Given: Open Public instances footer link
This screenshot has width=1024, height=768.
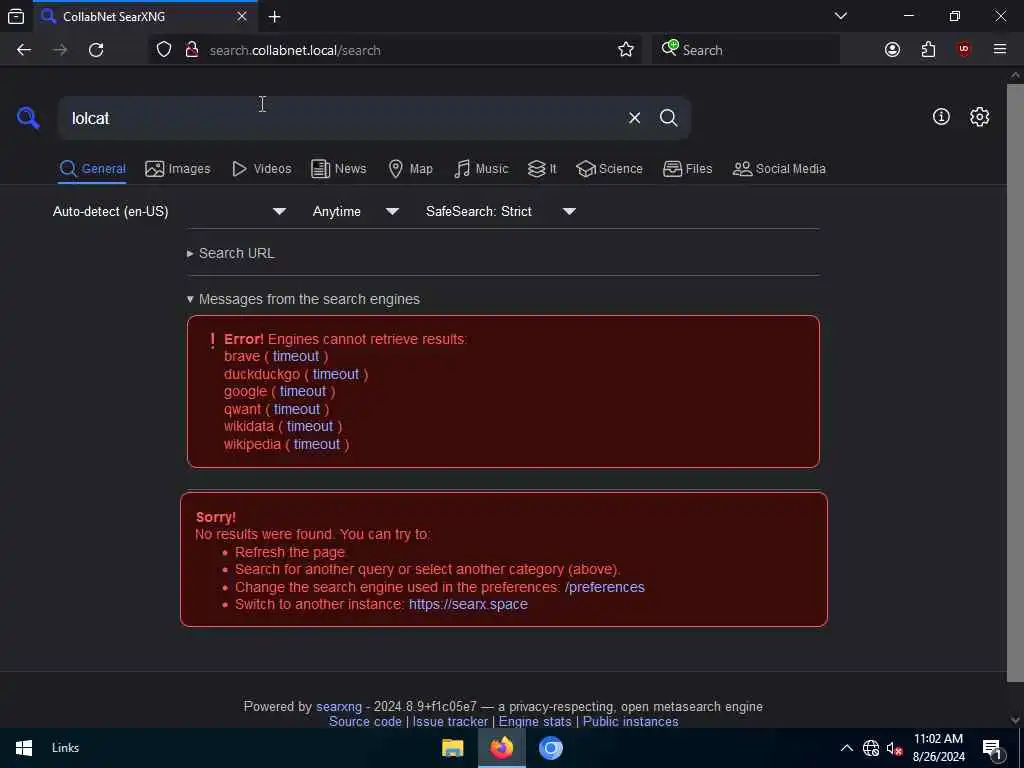Looking at the screenshot, I should (x=630, y=722).
